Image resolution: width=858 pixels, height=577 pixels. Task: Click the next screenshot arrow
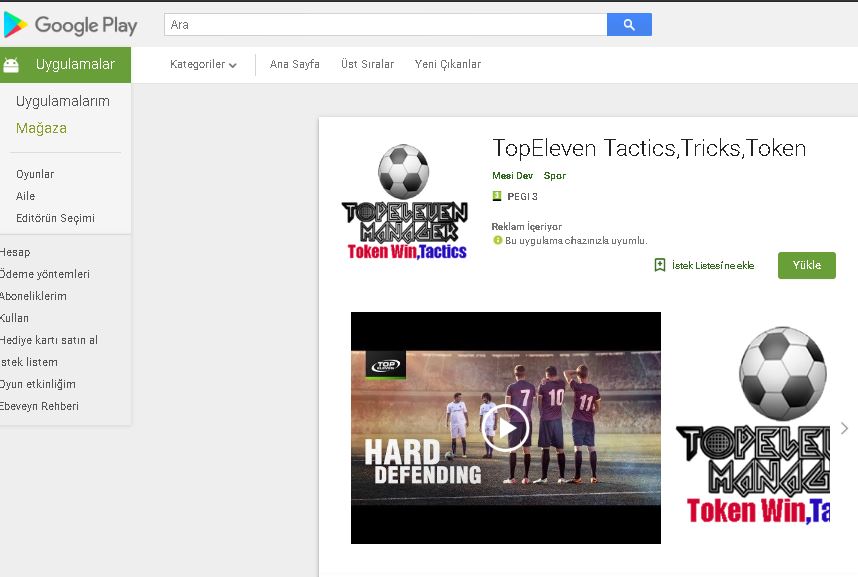(844, 428)
